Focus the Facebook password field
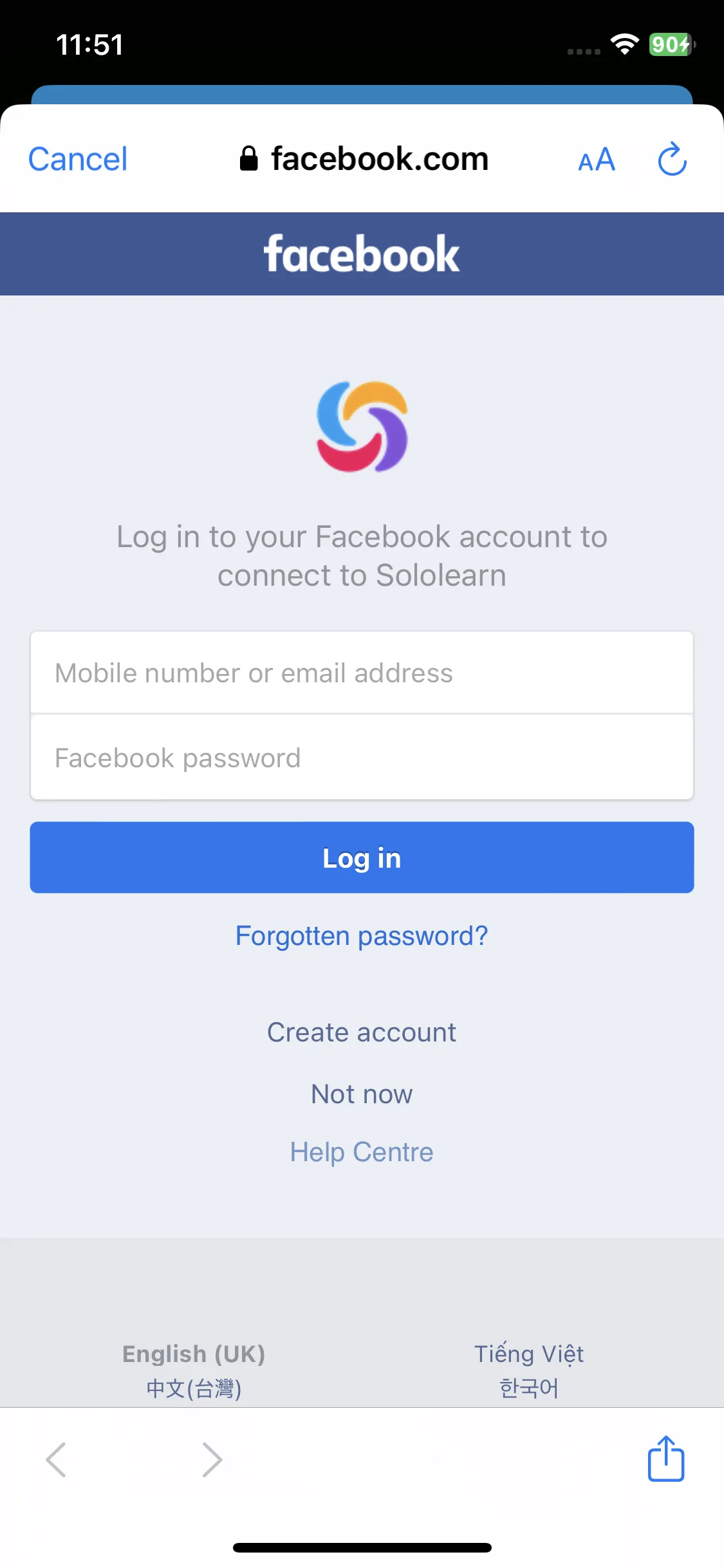Screen dimensions: 724x1568 [362, 758]
